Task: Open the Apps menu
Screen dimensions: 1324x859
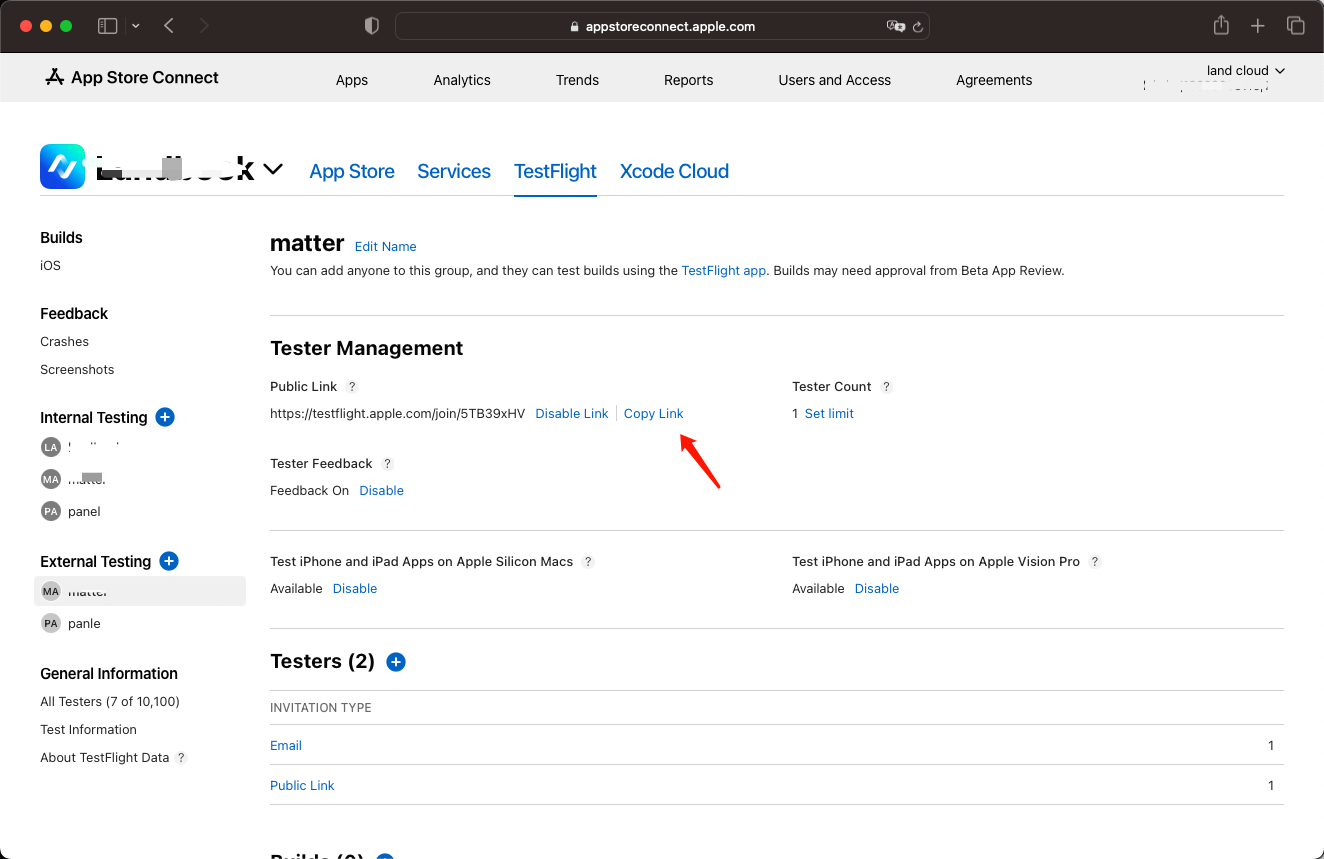Action: pos(352,80)
